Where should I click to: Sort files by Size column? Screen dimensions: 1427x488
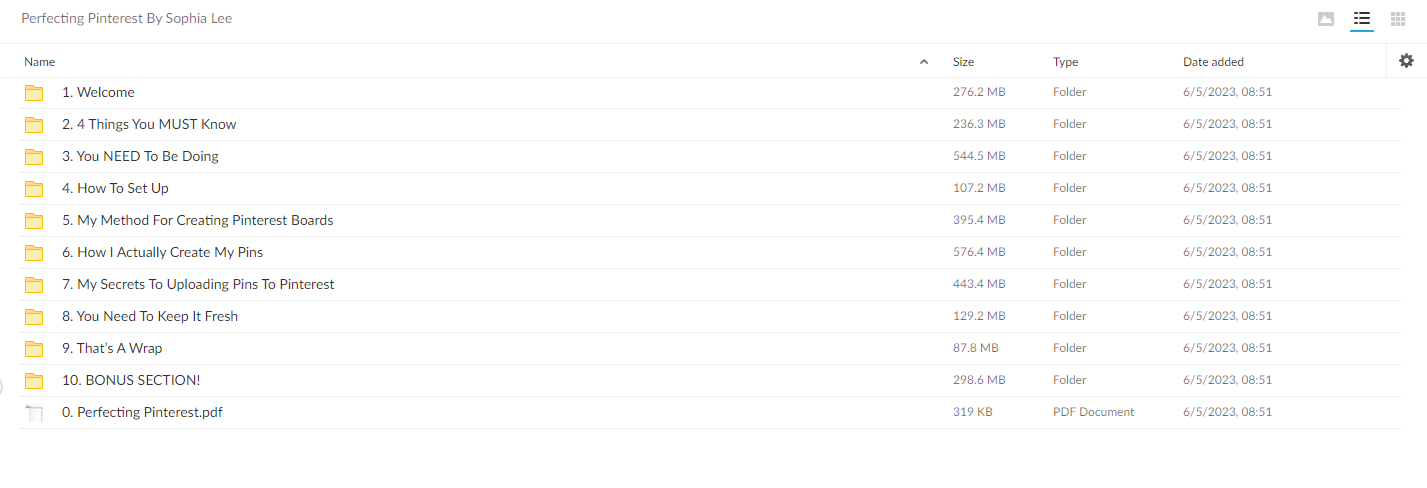[963, 62]
